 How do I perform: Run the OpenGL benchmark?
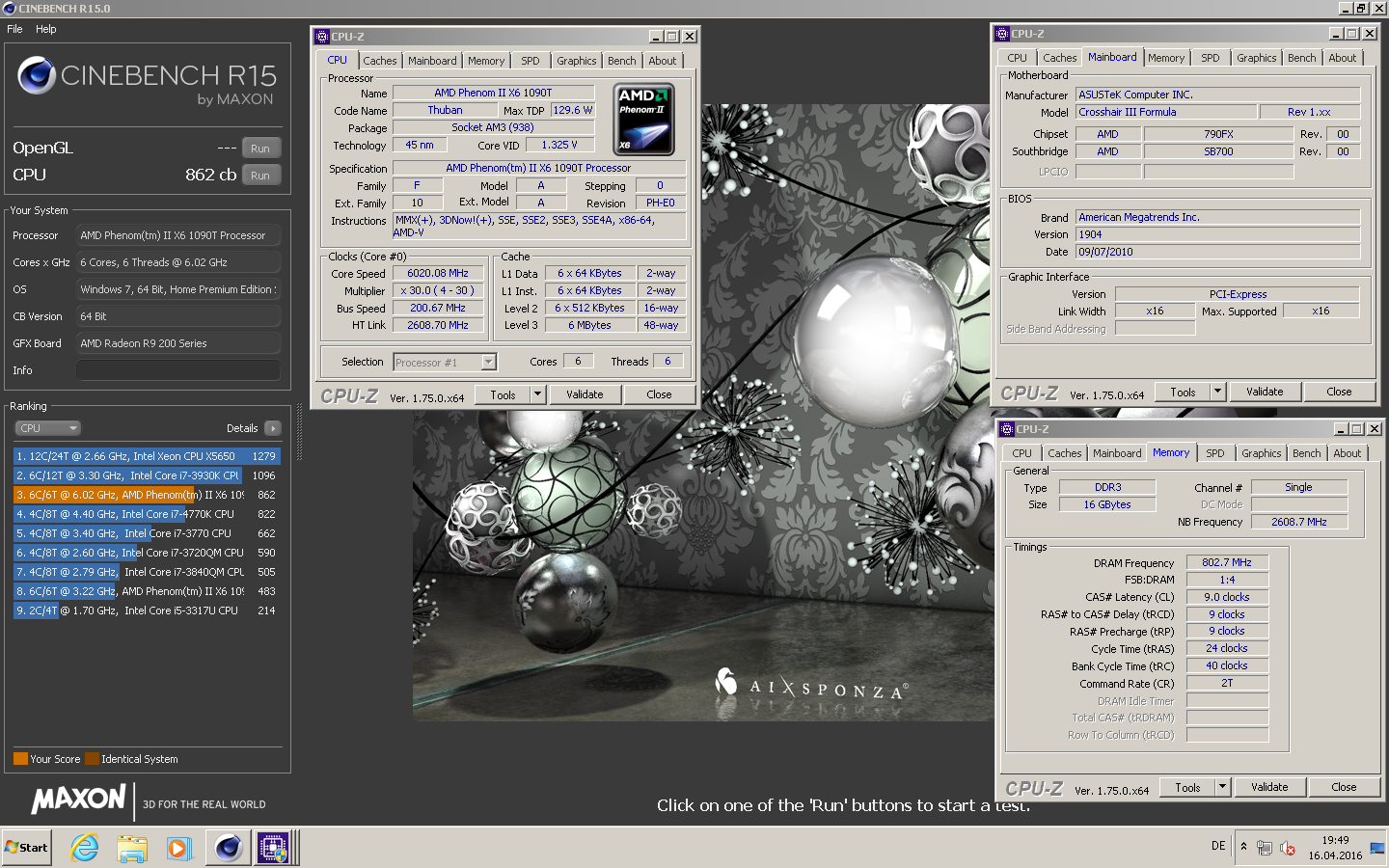coord(260,149)
